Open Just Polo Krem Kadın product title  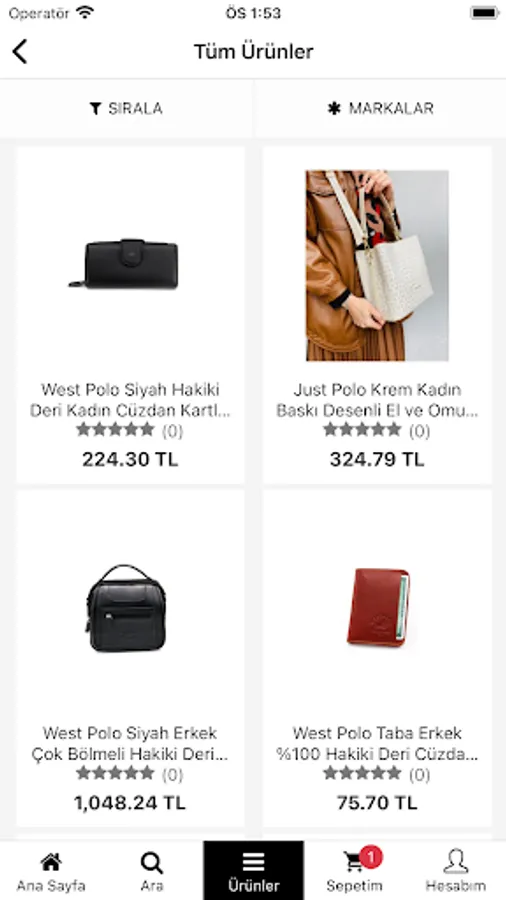(x=377, y=400)
